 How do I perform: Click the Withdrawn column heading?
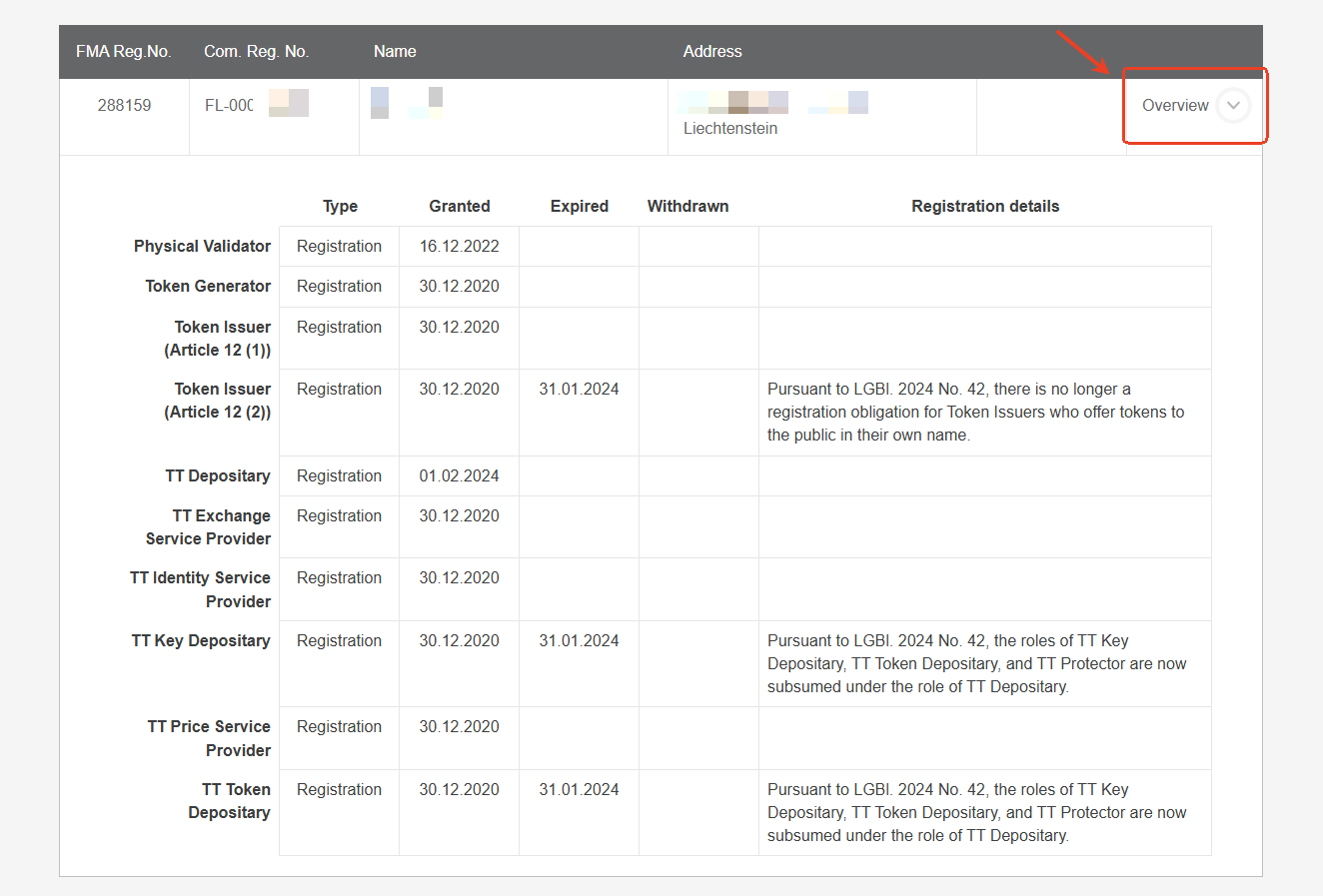point(687,207)
